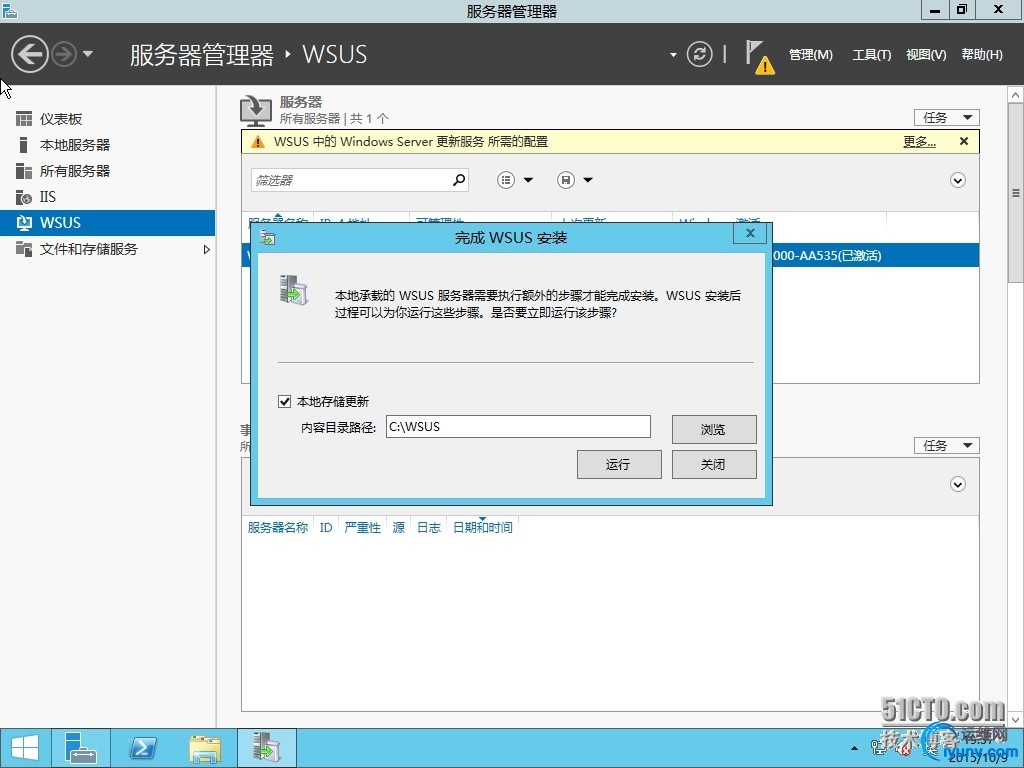1024x768 pixels.
Task: Select 仪表板 in the sidebar
Action: (x=108, y=119)
